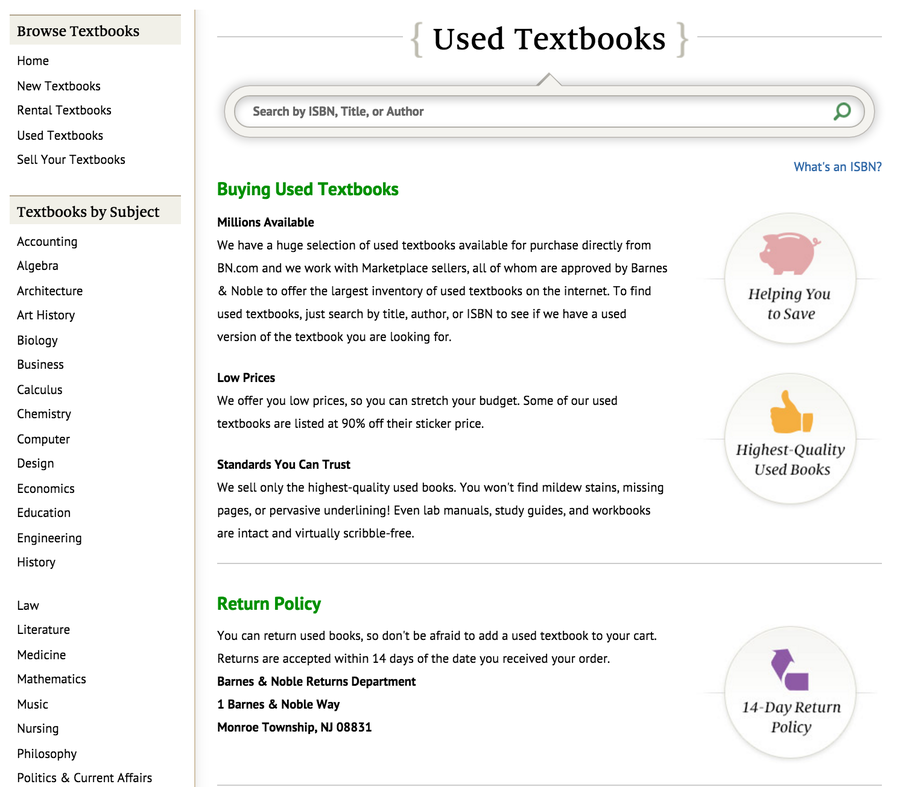900x787 pixels.
Task: Click the green magnifying glass search icon
Action: [841, 111]
